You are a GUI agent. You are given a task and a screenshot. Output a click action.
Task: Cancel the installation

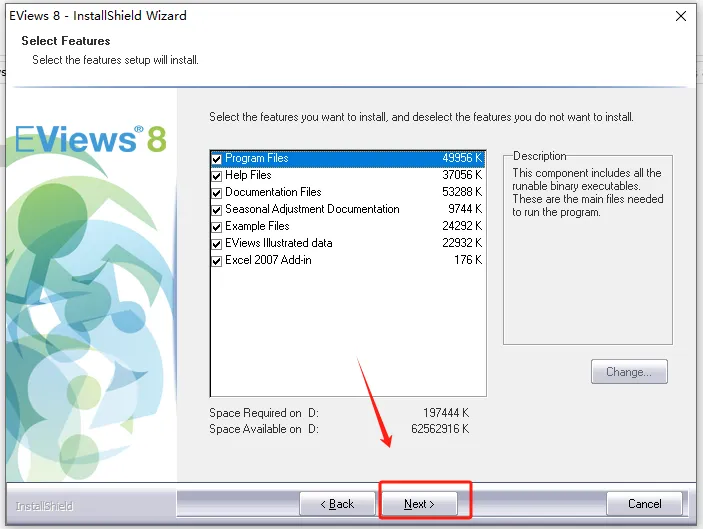(x=644, y=504)
